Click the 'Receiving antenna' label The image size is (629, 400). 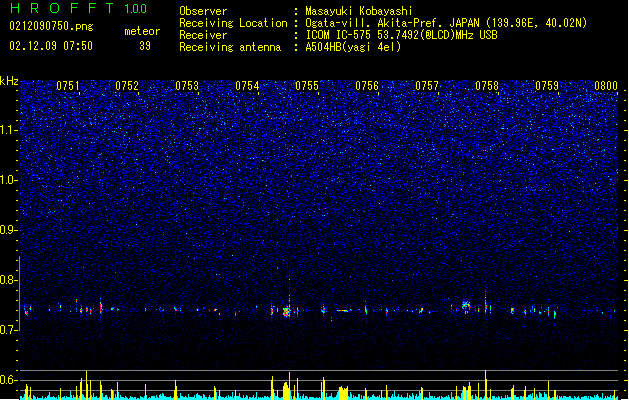(x=230, y=47)
